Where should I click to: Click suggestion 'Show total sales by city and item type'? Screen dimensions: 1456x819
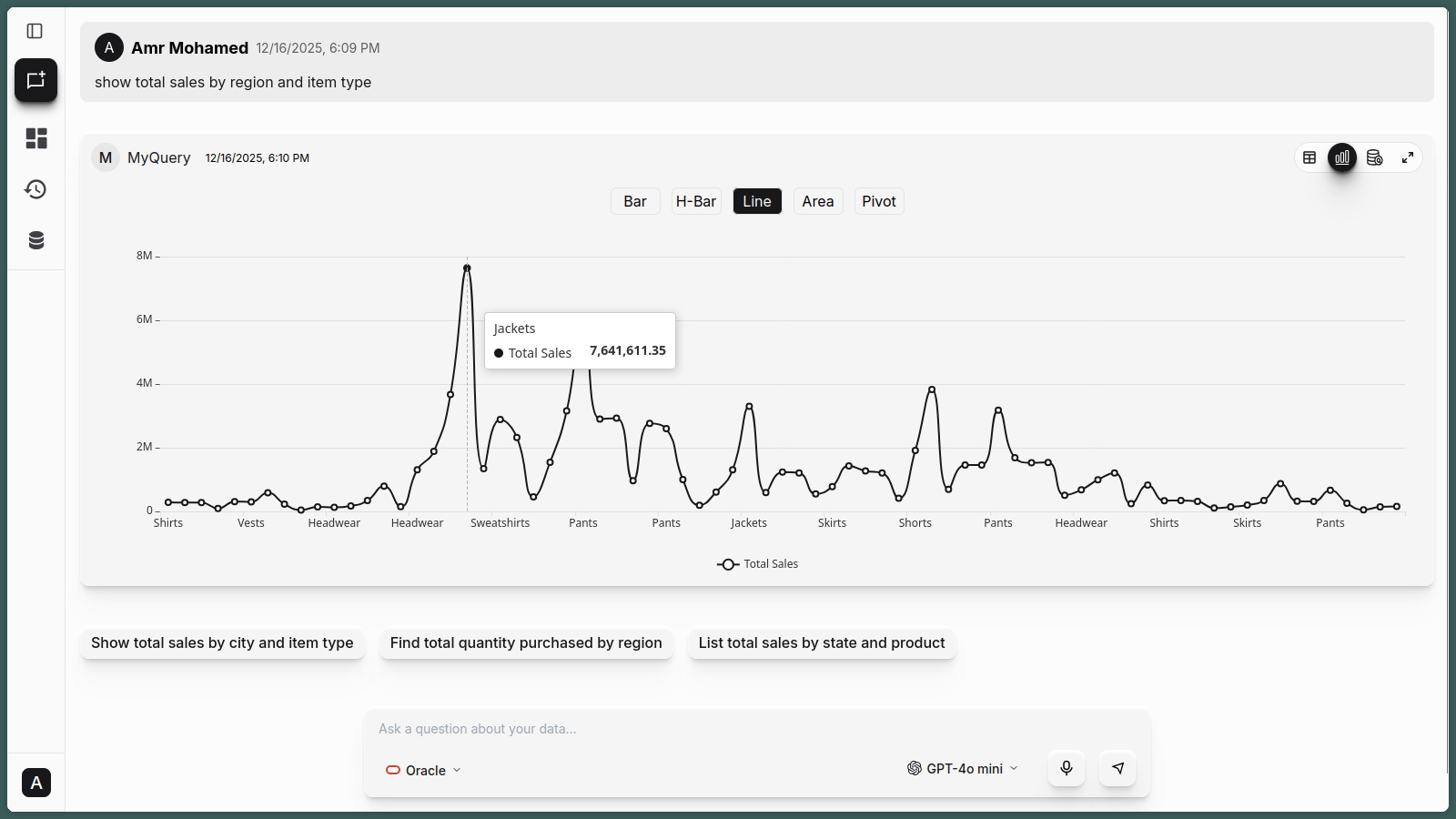[x=222, y=642]
